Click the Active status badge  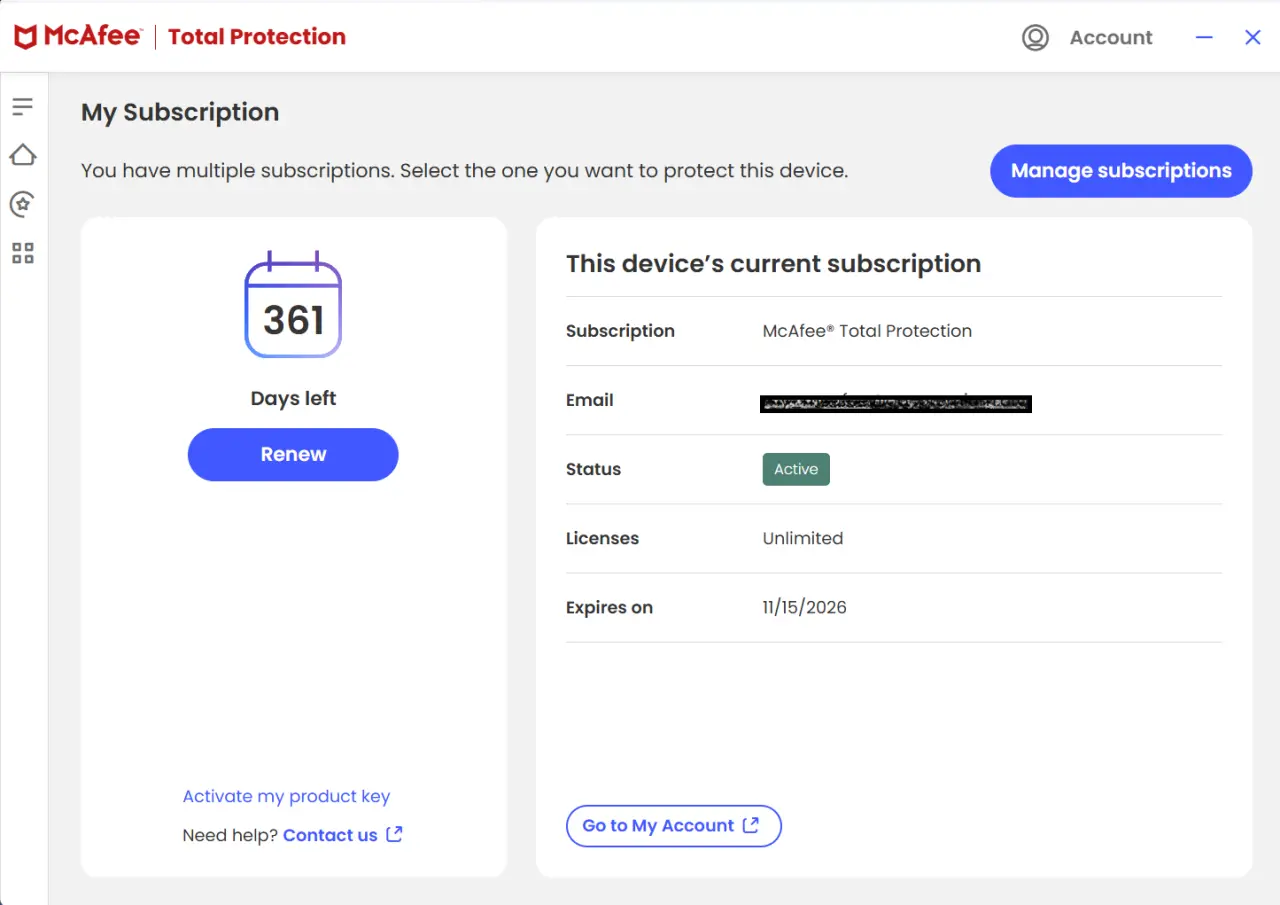click(796, 469)
